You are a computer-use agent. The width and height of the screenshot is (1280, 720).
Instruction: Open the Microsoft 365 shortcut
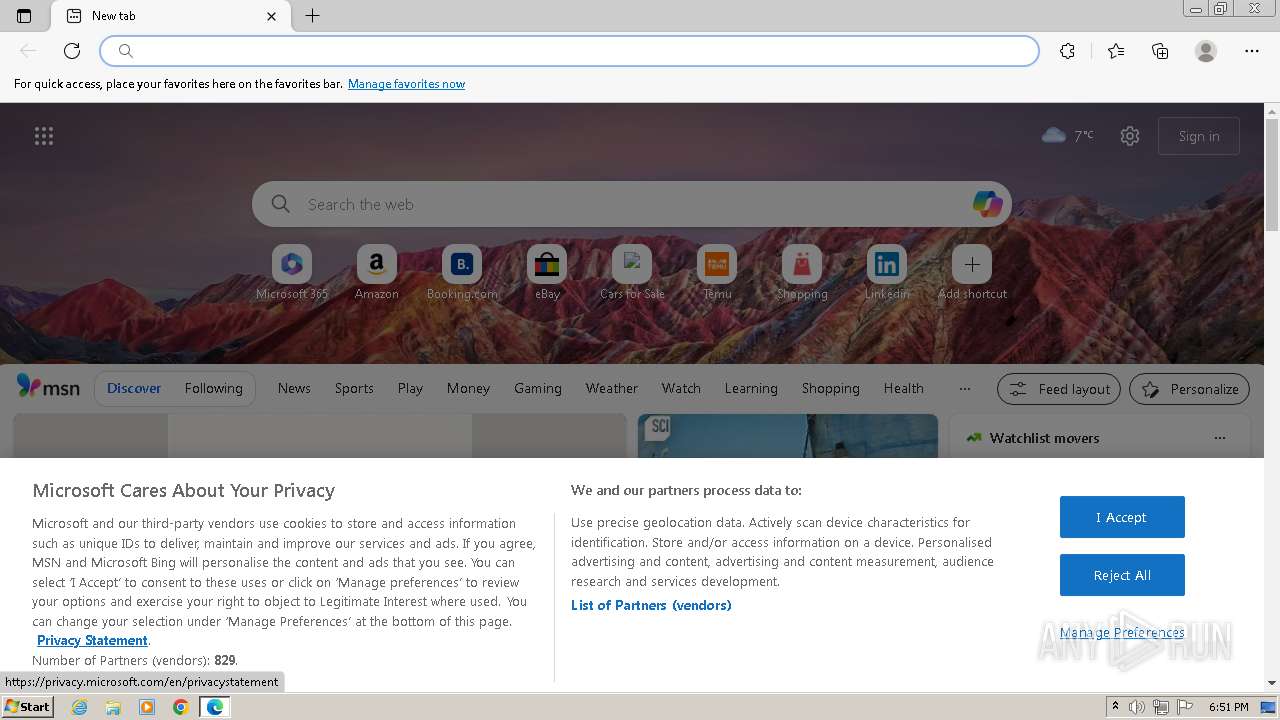pos(292,272)
